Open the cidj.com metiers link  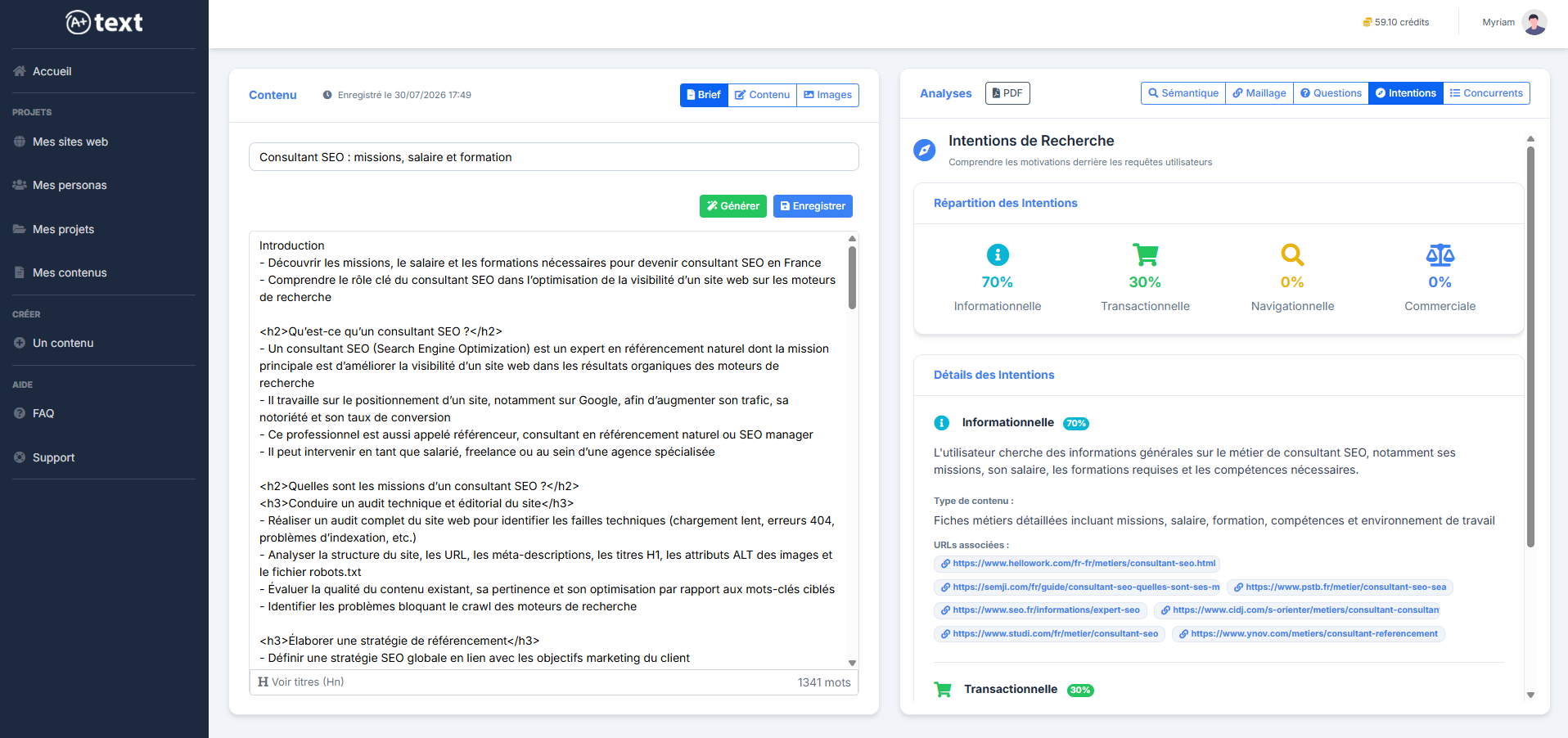[1298, 610]
